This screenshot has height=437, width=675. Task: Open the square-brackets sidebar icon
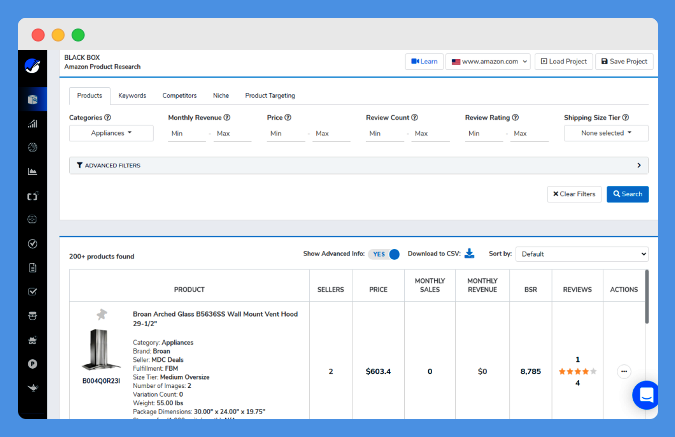coord(32,196)
